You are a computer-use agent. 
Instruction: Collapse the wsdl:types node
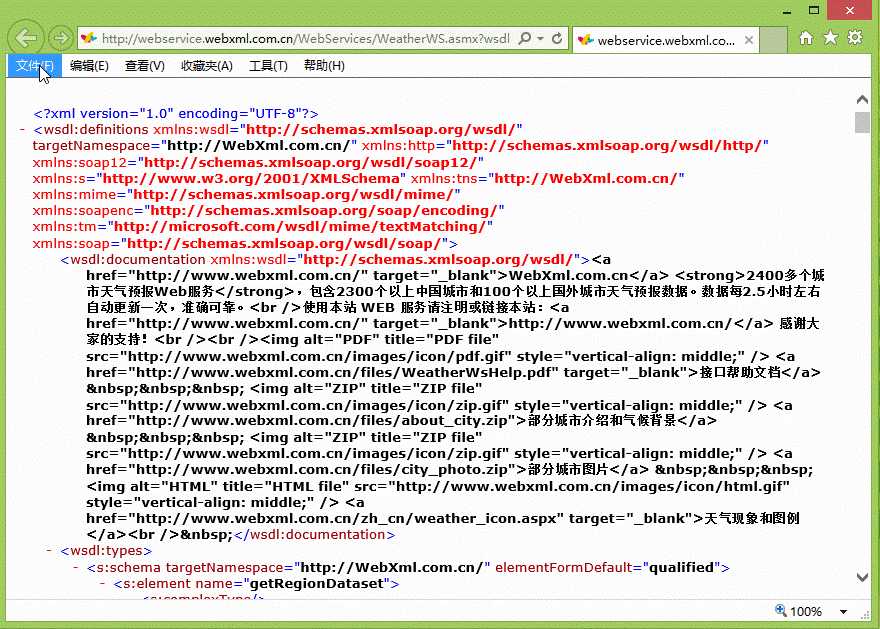click(x=49, y=551)
